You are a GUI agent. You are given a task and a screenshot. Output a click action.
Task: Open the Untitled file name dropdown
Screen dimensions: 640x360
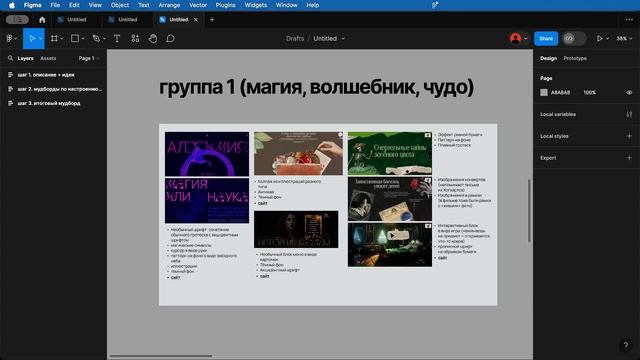[x=343, y=38]
